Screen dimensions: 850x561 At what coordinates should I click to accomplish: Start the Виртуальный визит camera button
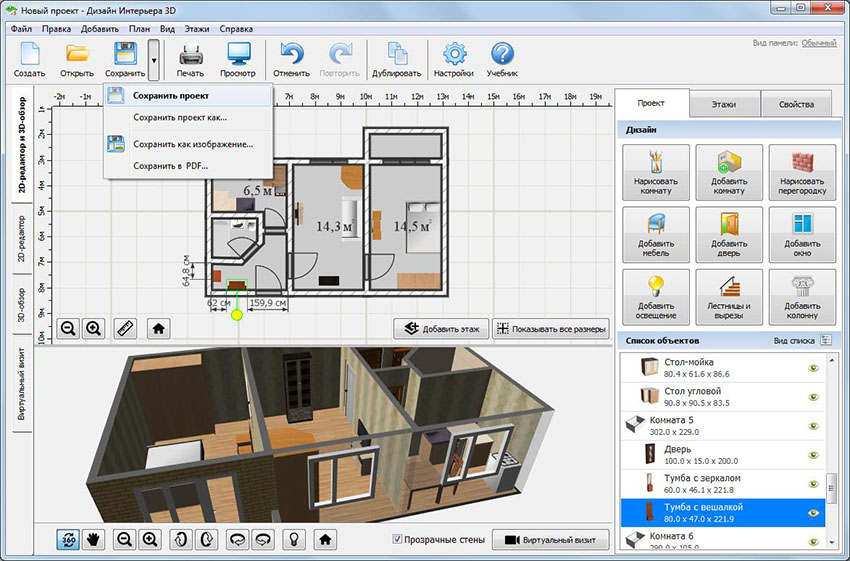point(551,540)
